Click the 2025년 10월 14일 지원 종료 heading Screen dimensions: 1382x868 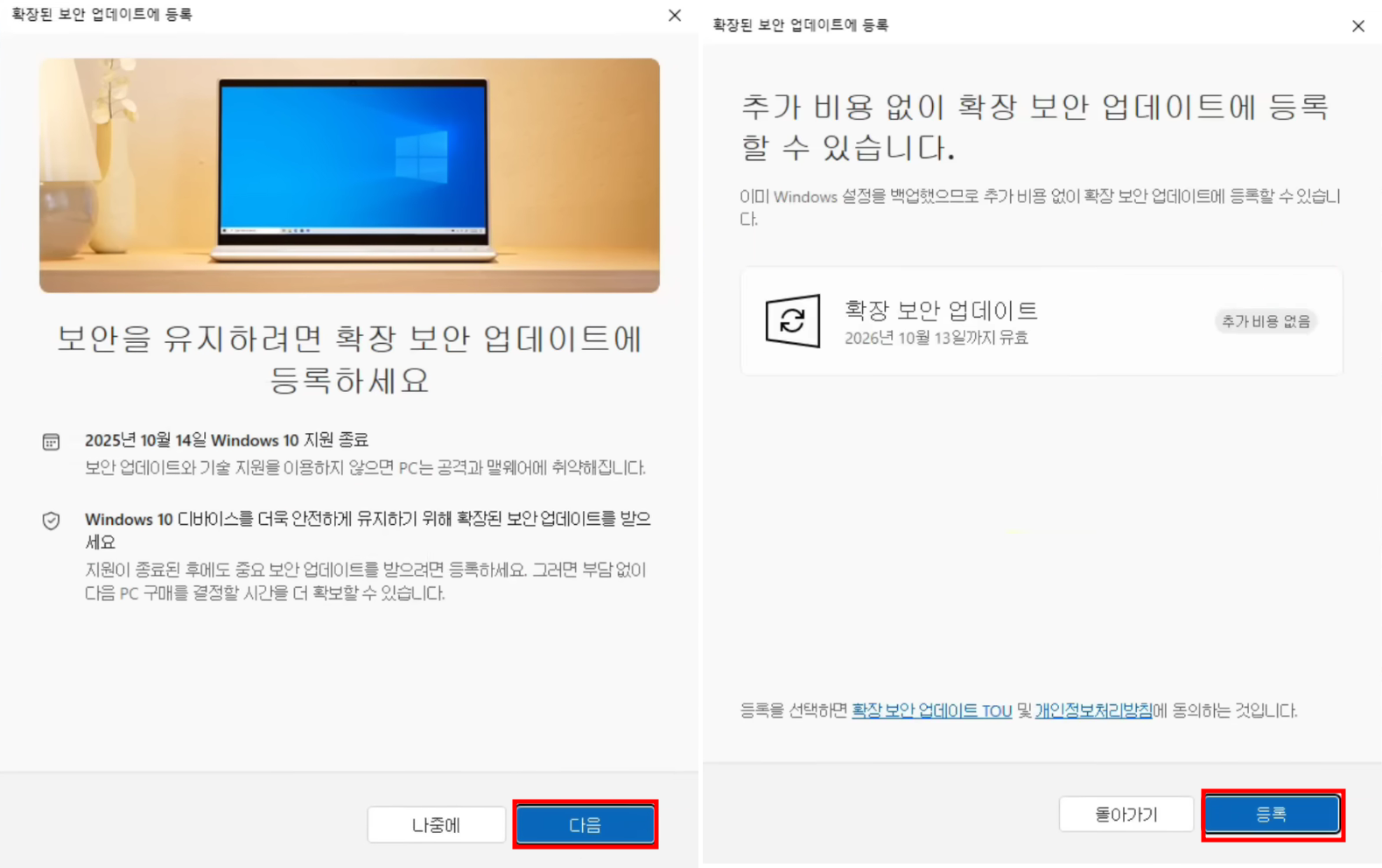pyautogui.click(x=226, y=440)
